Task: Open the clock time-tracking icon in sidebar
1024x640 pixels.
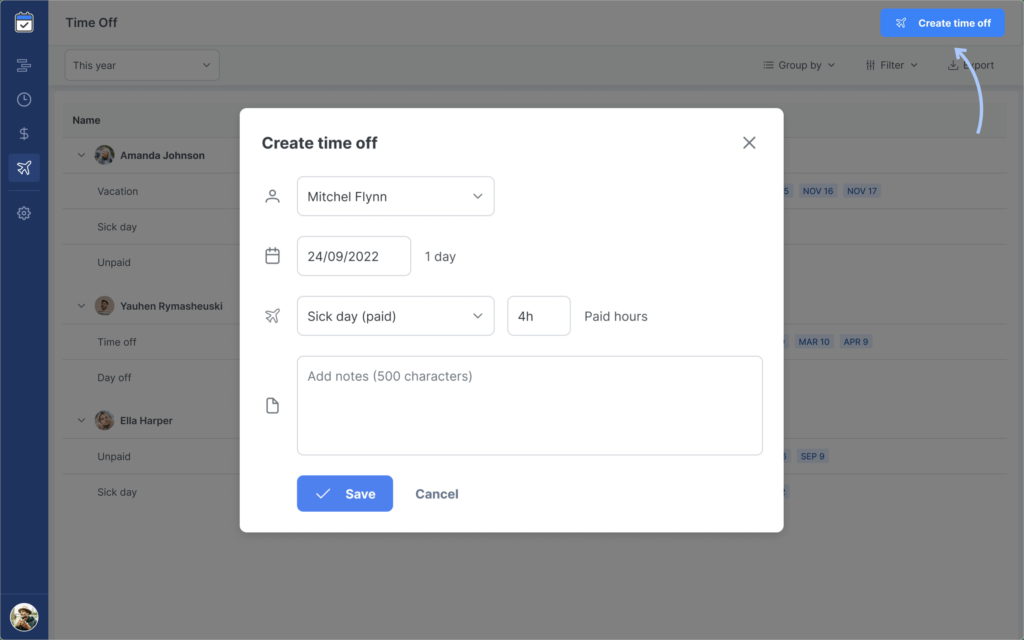Action: [x=24, y=99]
